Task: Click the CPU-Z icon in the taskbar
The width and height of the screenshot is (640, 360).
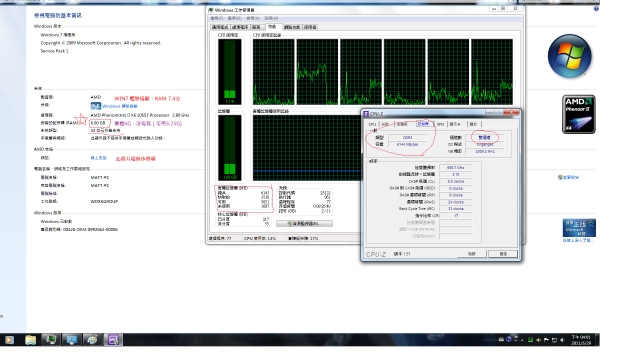Action: click(113, 340)
